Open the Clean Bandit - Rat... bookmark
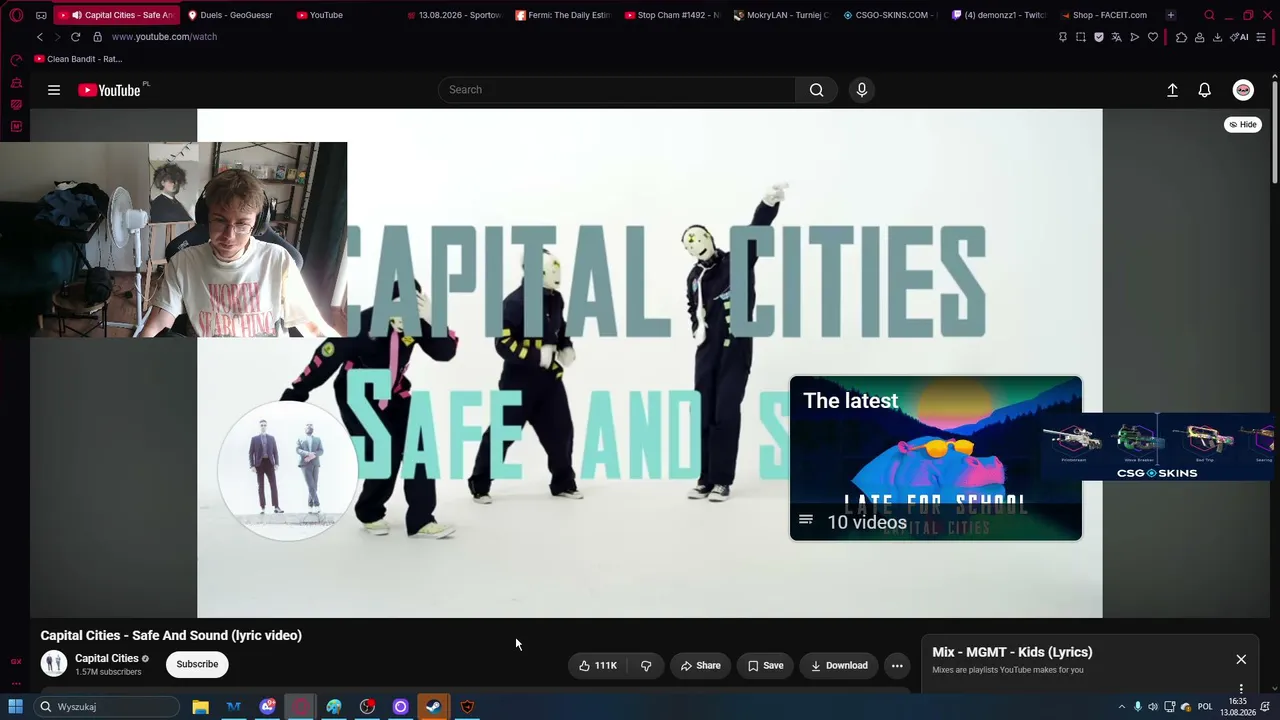Viewport: 1280px width, 720px height. [x=78, y=59]
